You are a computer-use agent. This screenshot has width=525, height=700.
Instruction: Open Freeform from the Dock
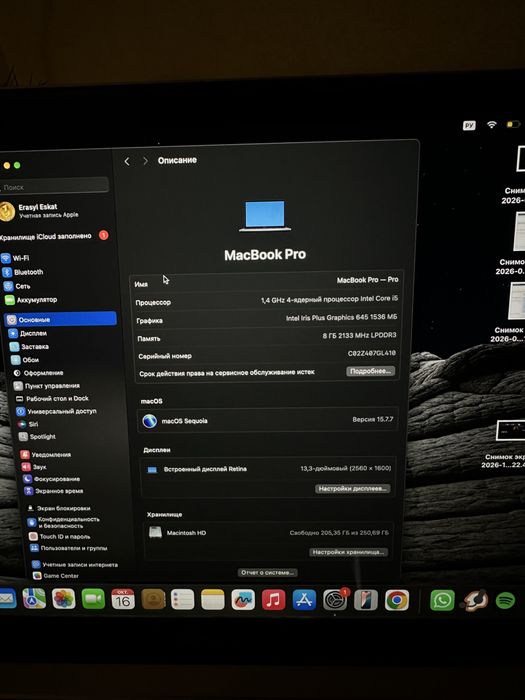pos(243,600)
